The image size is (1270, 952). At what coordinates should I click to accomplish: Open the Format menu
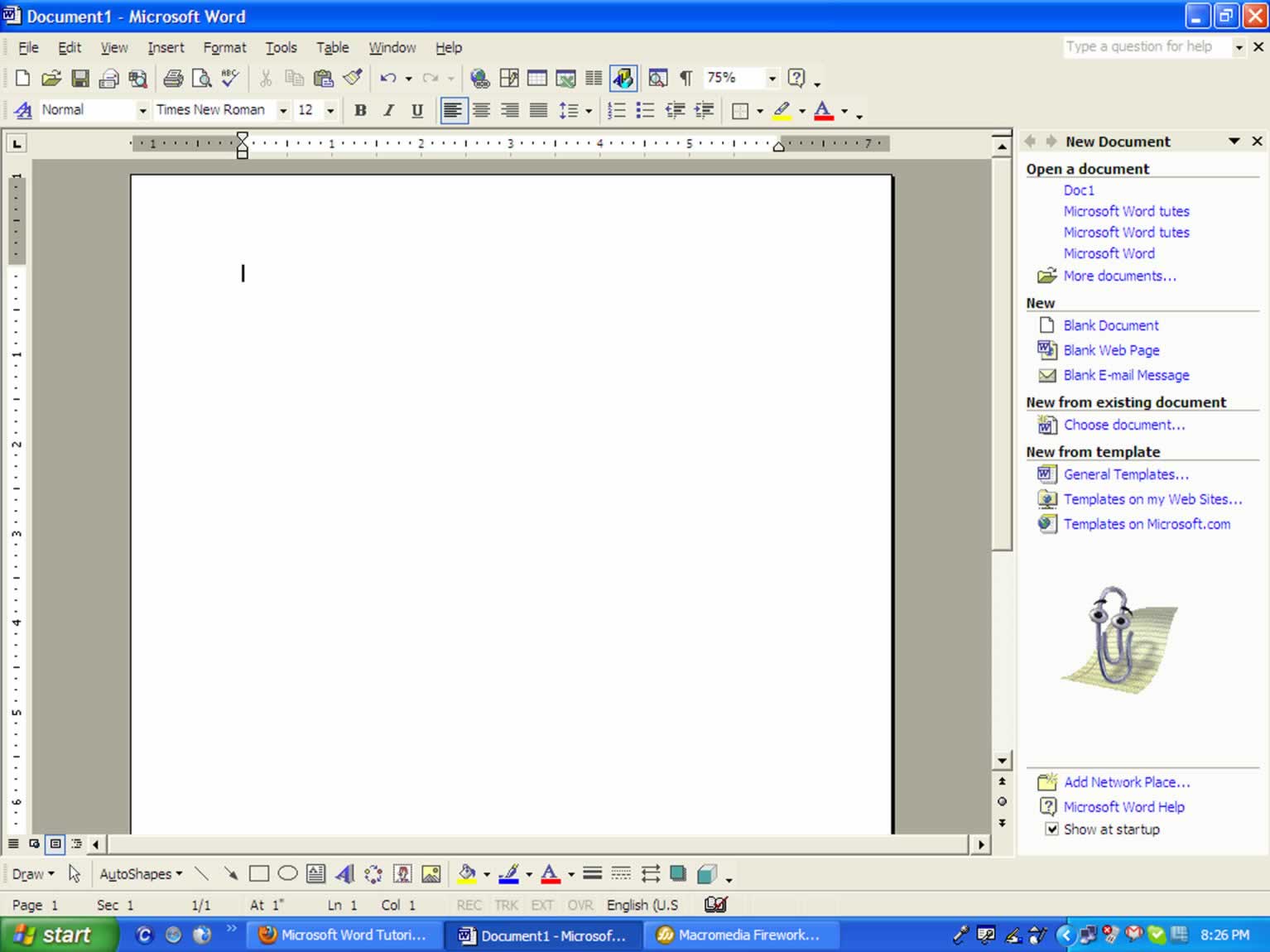pyautogui.click(x=224, y=47)
